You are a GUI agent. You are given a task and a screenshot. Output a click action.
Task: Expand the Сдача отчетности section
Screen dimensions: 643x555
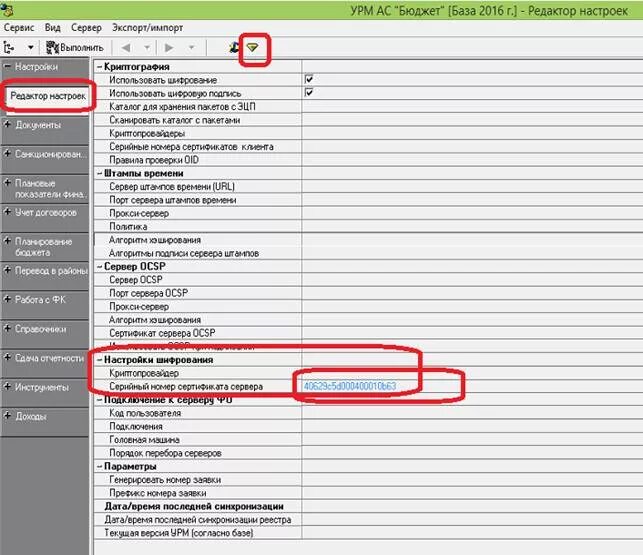pos(7,357)
